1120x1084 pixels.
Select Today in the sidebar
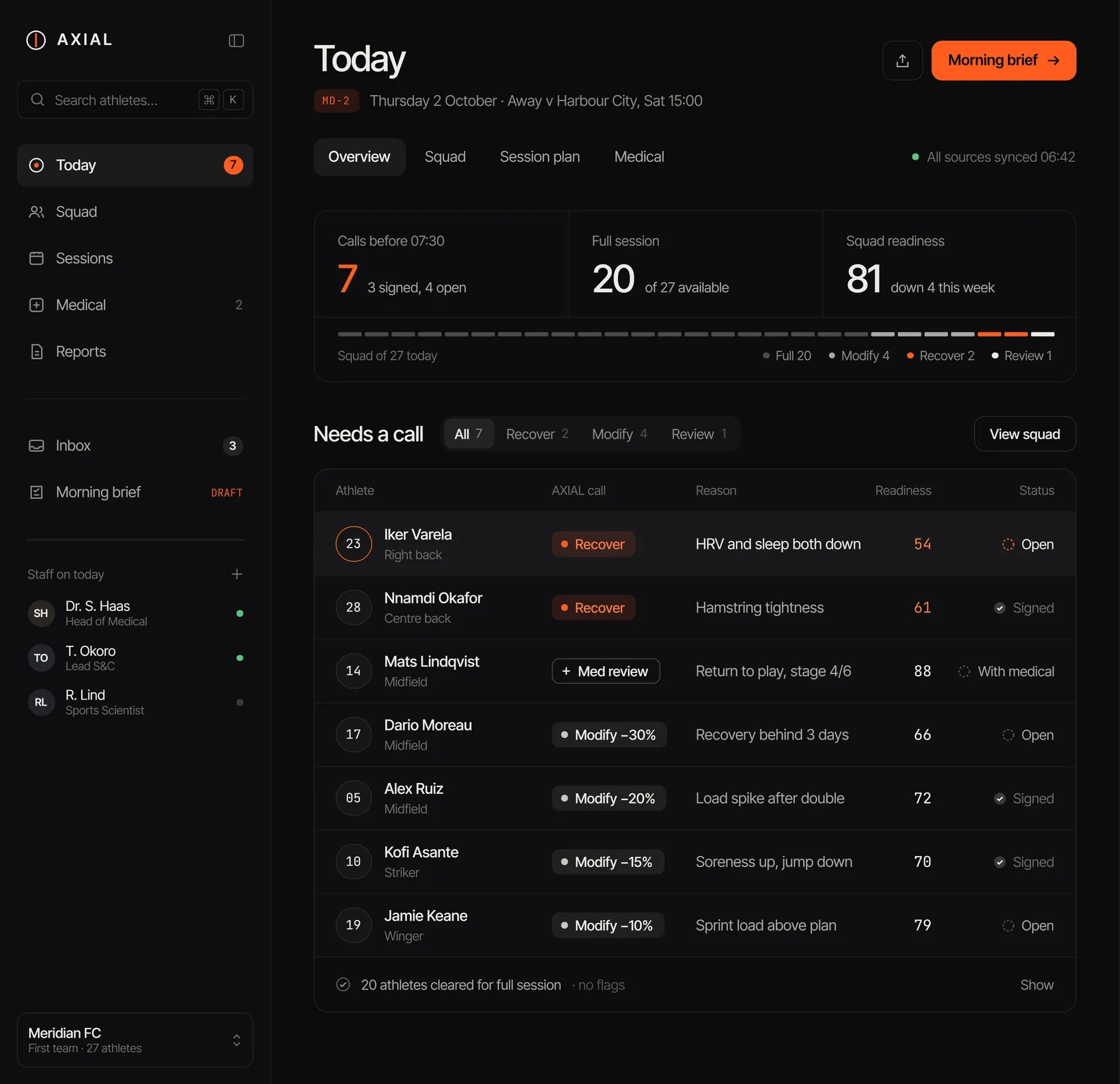pyautogui.click(x=135, y=165)
